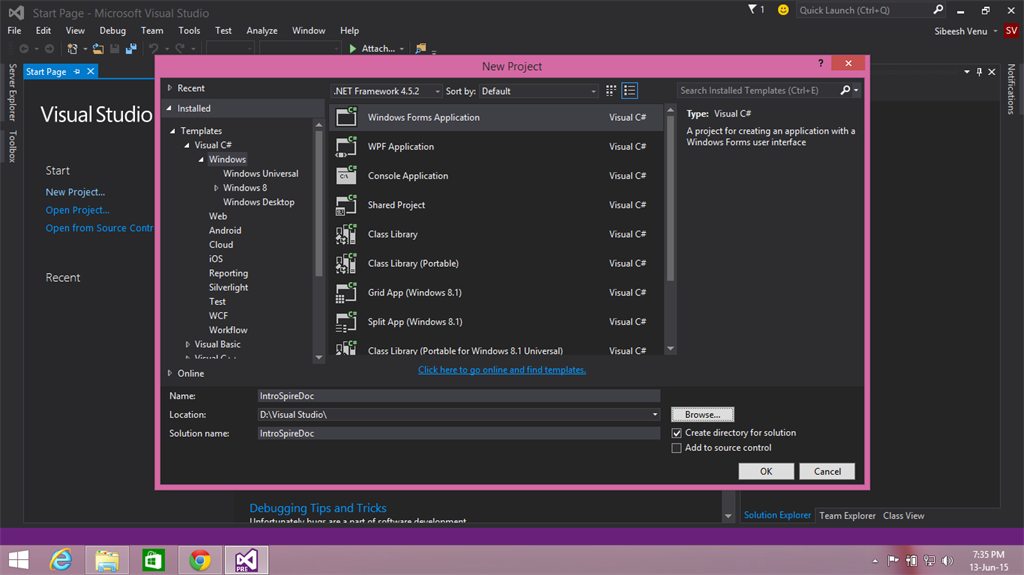Image resolution: width=1024 pixels, height=575 pixels.
Task: Click the Solution name input field
Action: click(458, 433)
